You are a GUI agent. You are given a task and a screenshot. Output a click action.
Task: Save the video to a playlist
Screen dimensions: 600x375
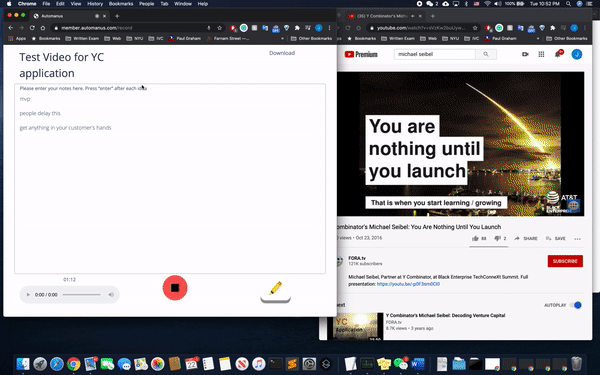coord(556,238)
